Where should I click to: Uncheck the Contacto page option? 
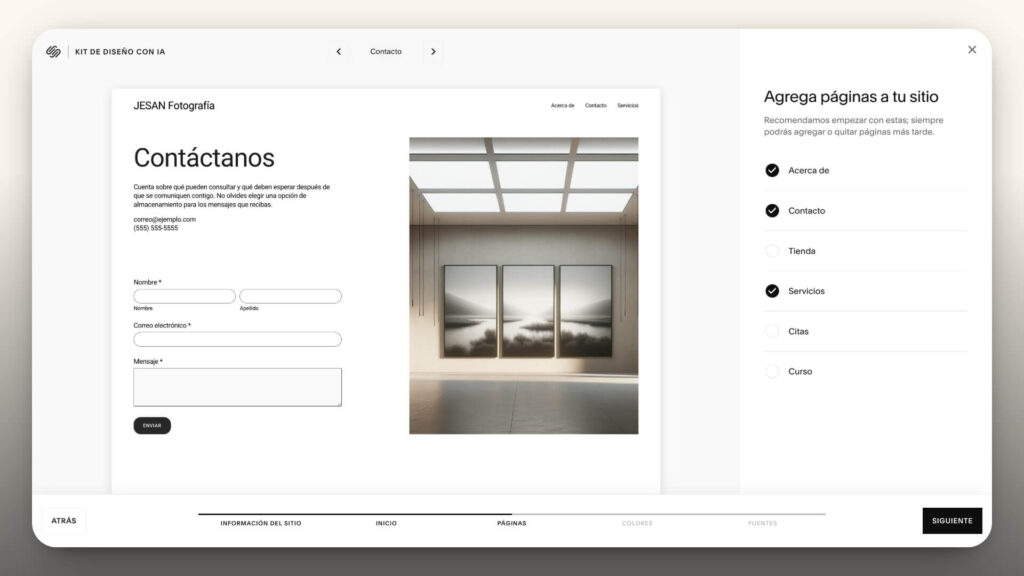tap(772, 211)
